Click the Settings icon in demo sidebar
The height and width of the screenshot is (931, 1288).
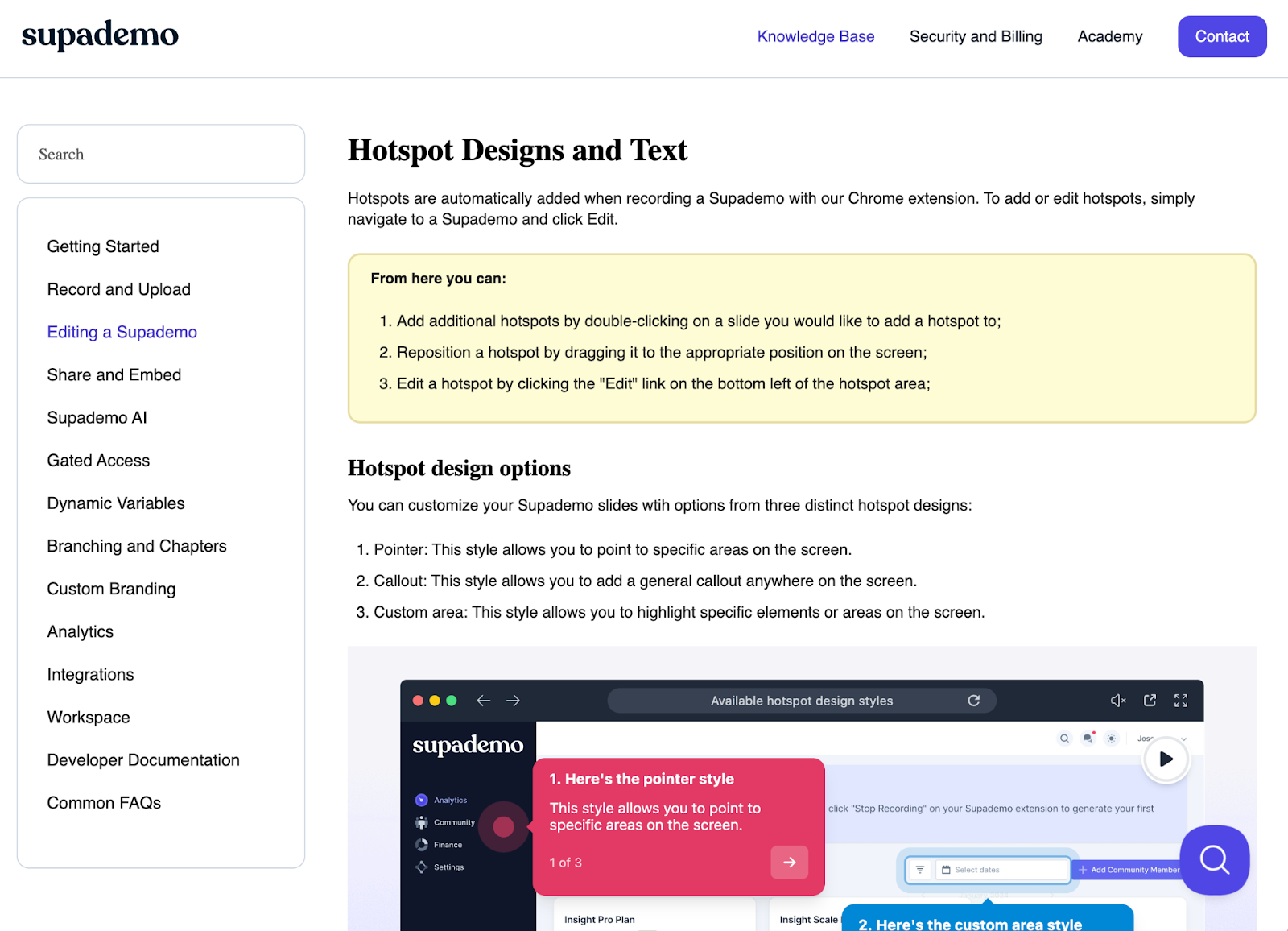point(421,867)
